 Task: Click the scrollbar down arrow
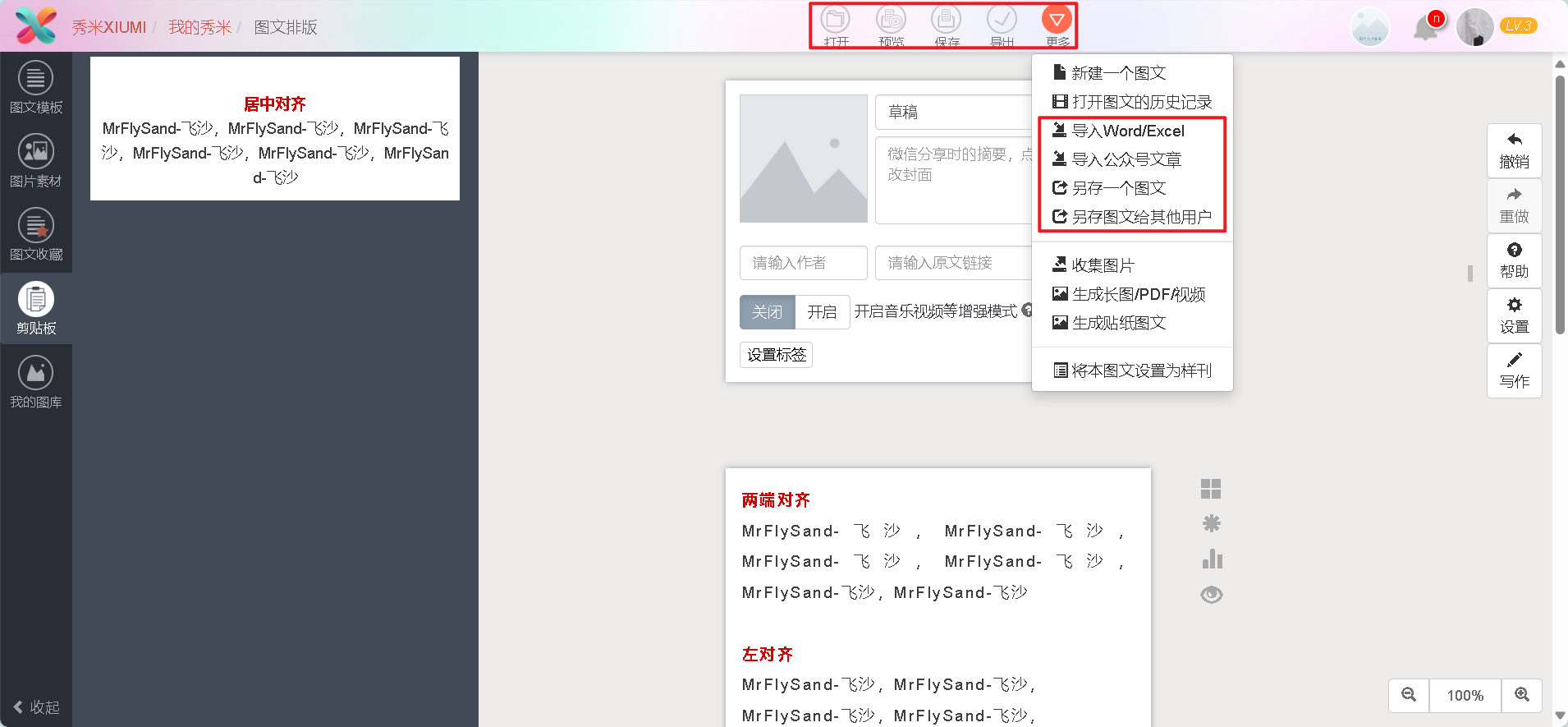point(1560,717)
